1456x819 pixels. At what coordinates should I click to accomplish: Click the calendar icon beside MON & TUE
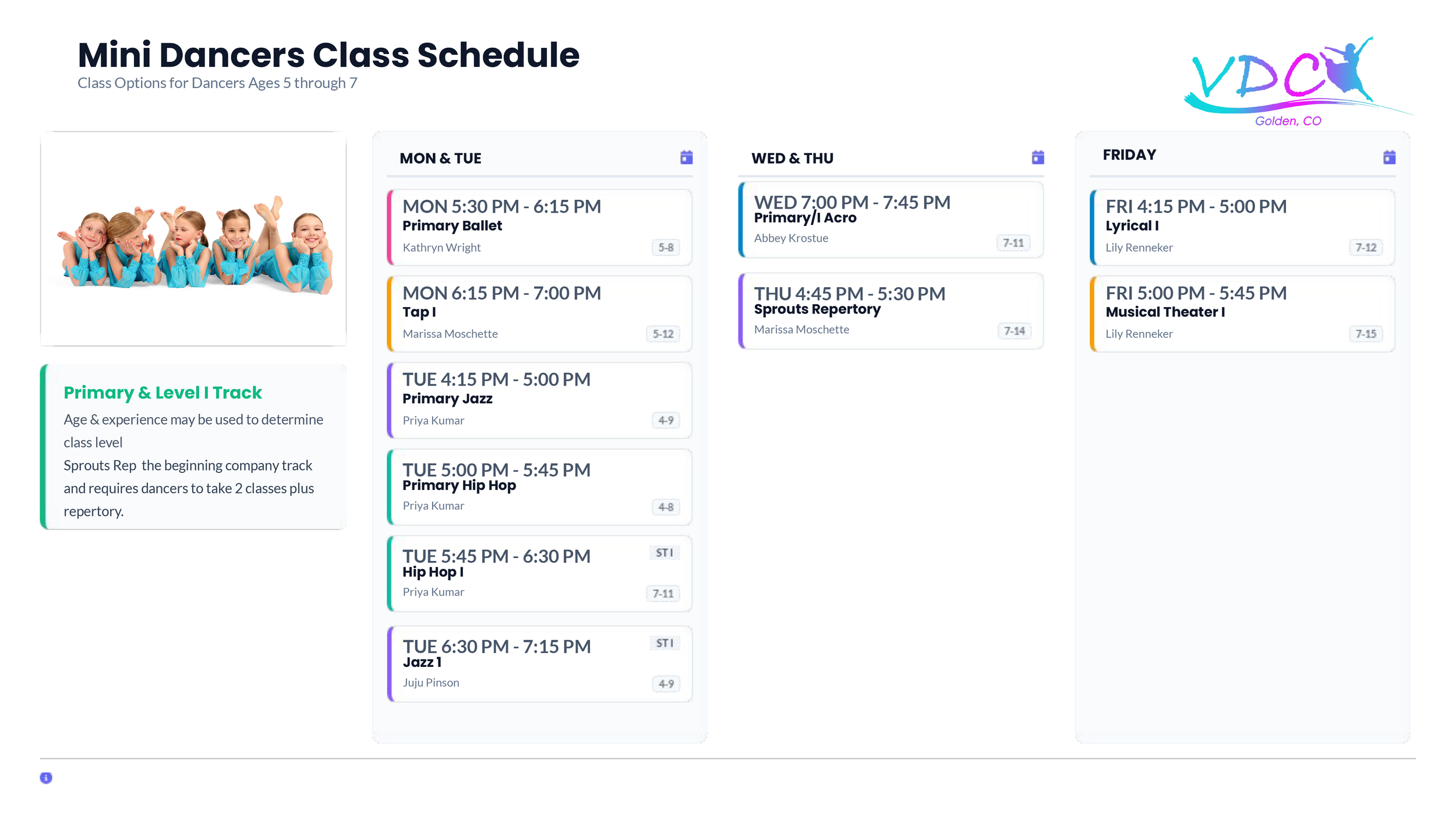[686, 157]
